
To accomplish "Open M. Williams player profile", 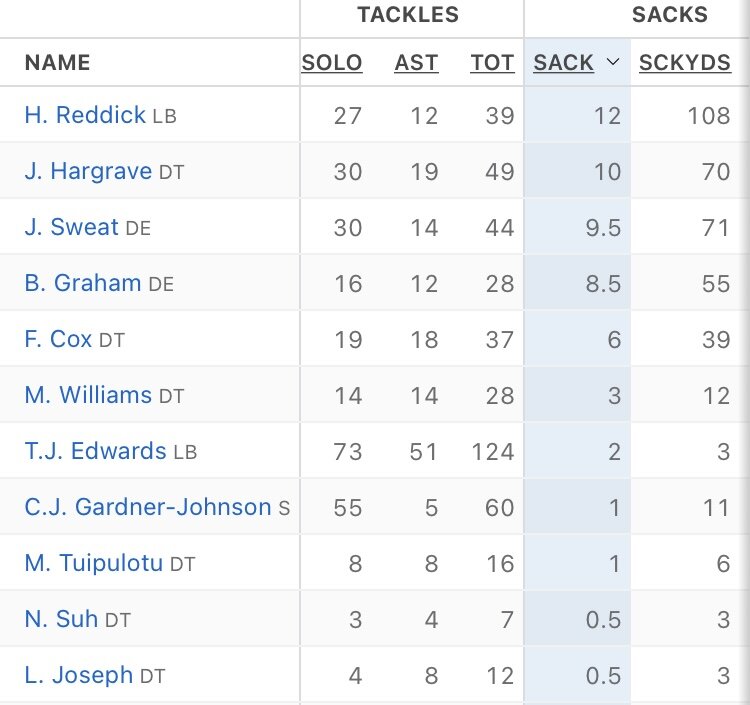I will pyautogui.click(x=88, y=395).
